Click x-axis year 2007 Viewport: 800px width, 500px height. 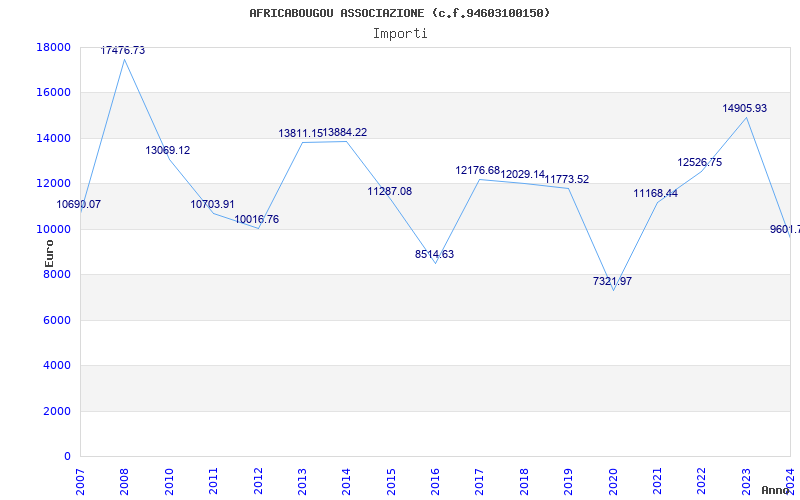80,481
